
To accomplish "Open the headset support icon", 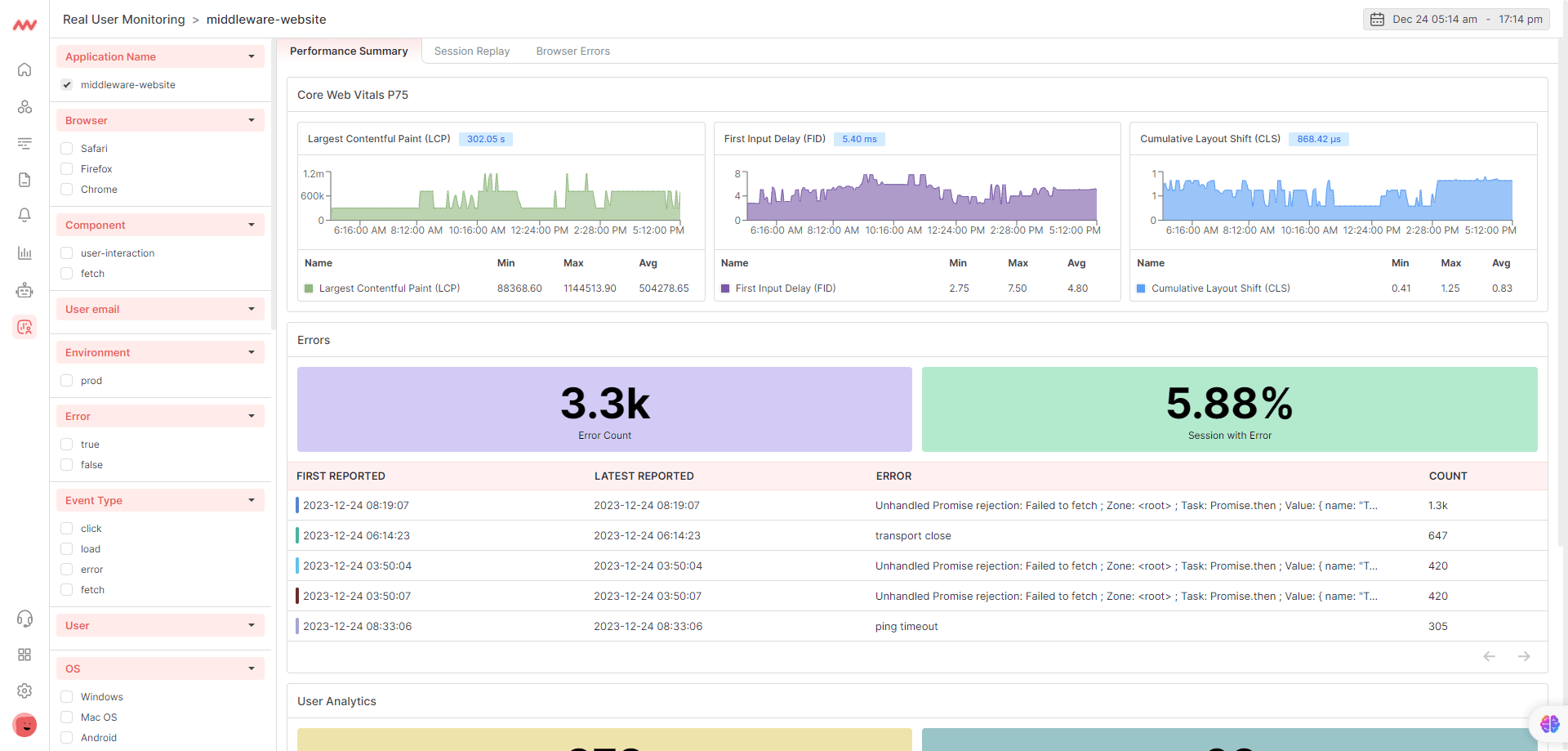I will coord(24,619).
